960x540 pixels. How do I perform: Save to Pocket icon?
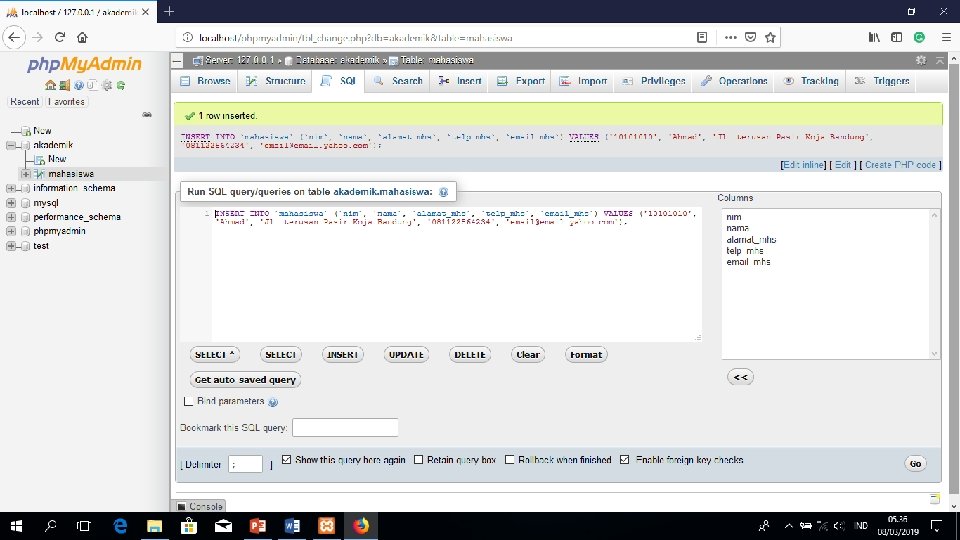tap(750, 37)
